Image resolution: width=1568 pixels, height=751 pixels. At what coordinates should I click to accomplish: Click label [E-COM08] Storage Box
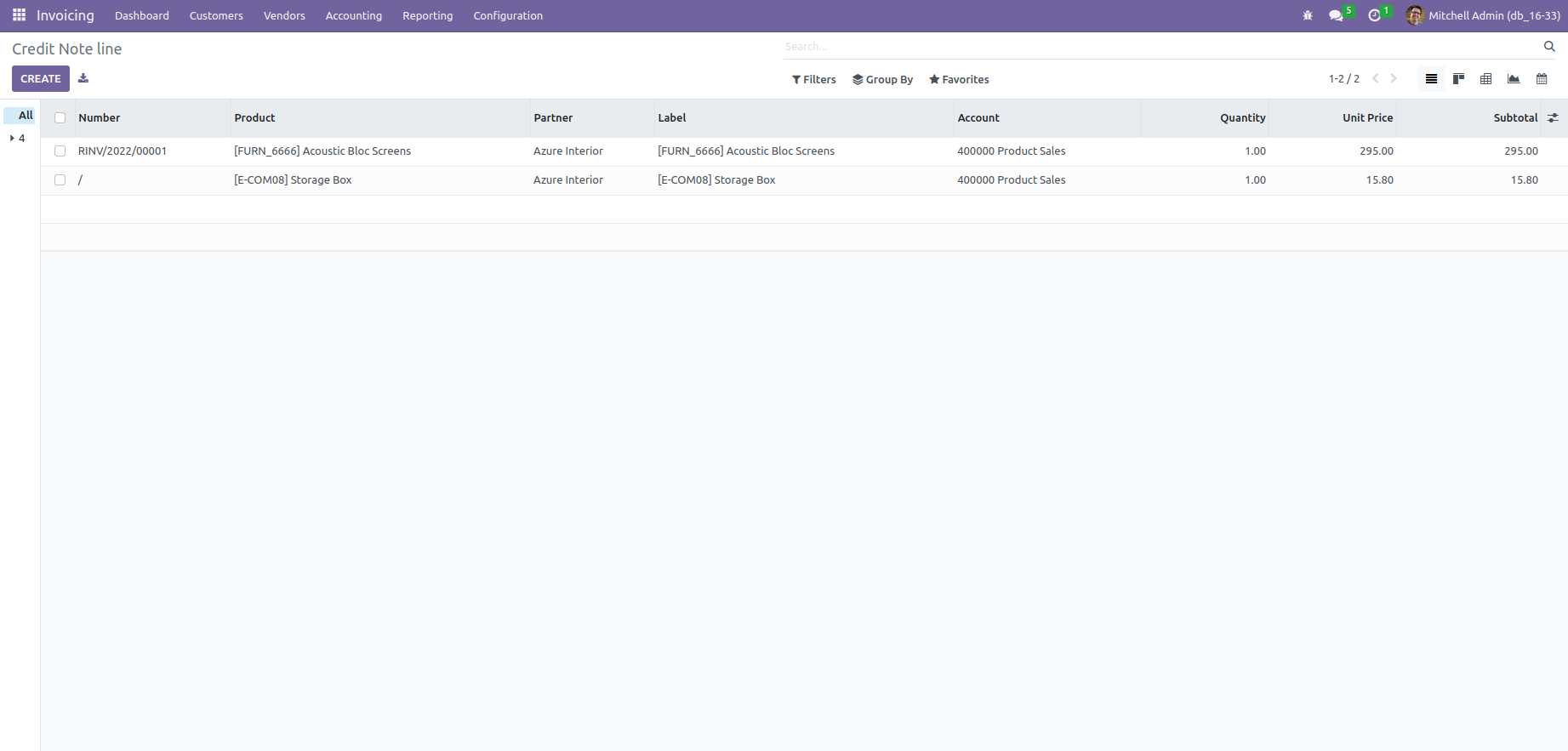tap(716, 180)
